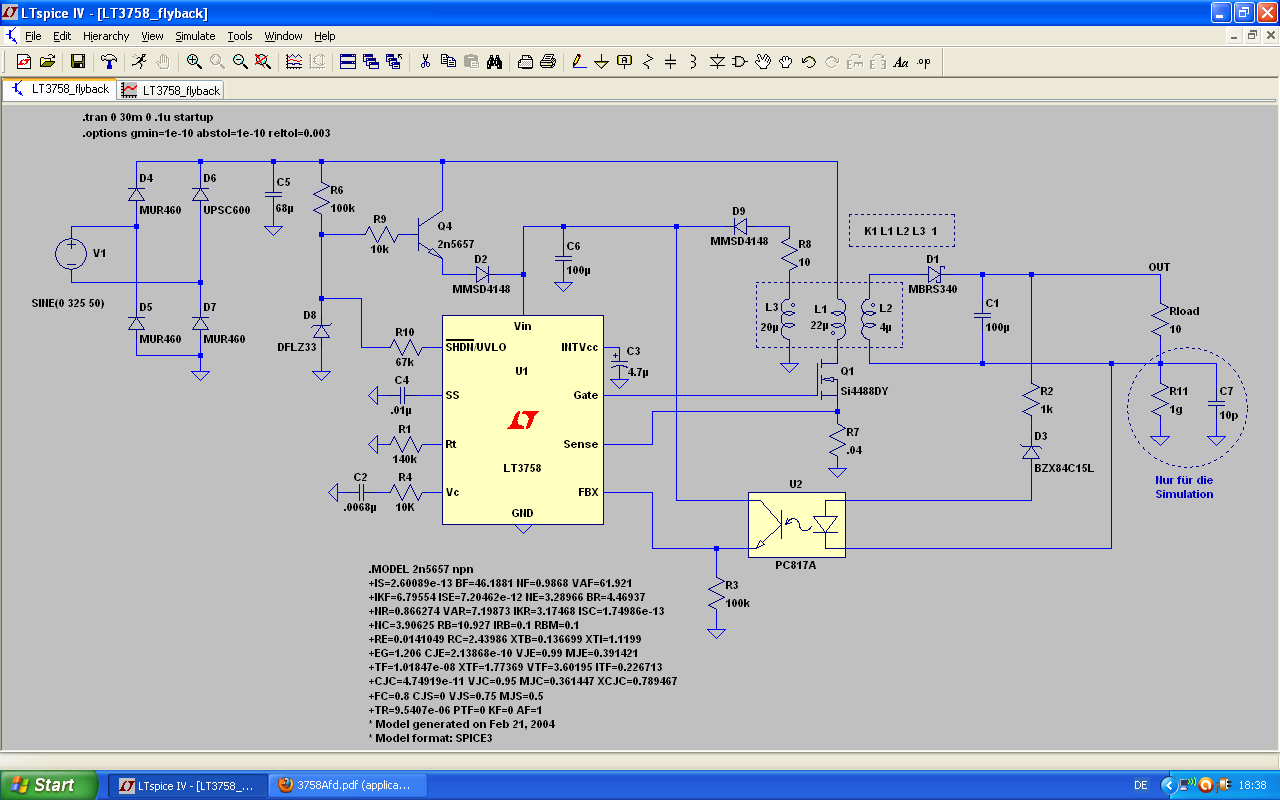Select the SPICE directive '.op' tool
This screenshot has width=1280, height=800.
coord(924,61)
